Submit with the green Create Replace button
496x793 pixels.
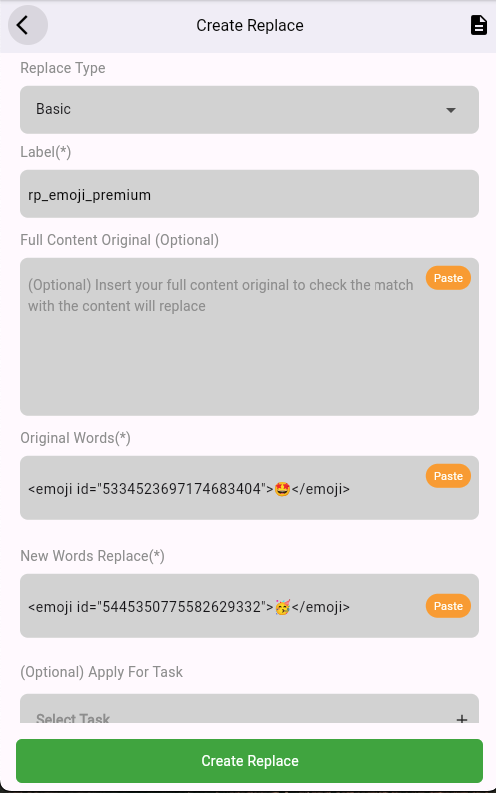[x=249, y=761]
